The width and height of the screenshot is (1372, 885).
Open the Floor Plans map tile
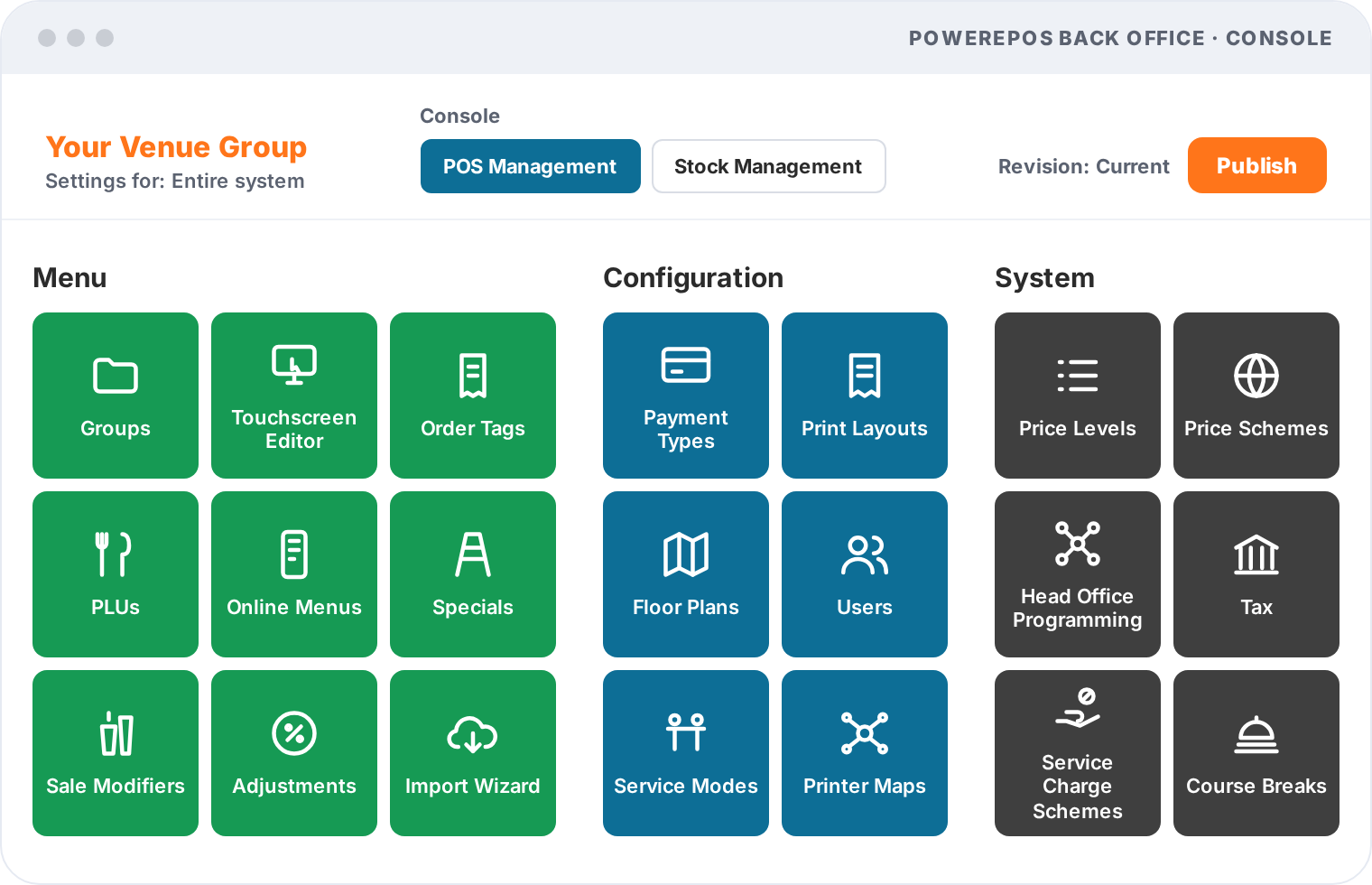[x=686, y=574]
